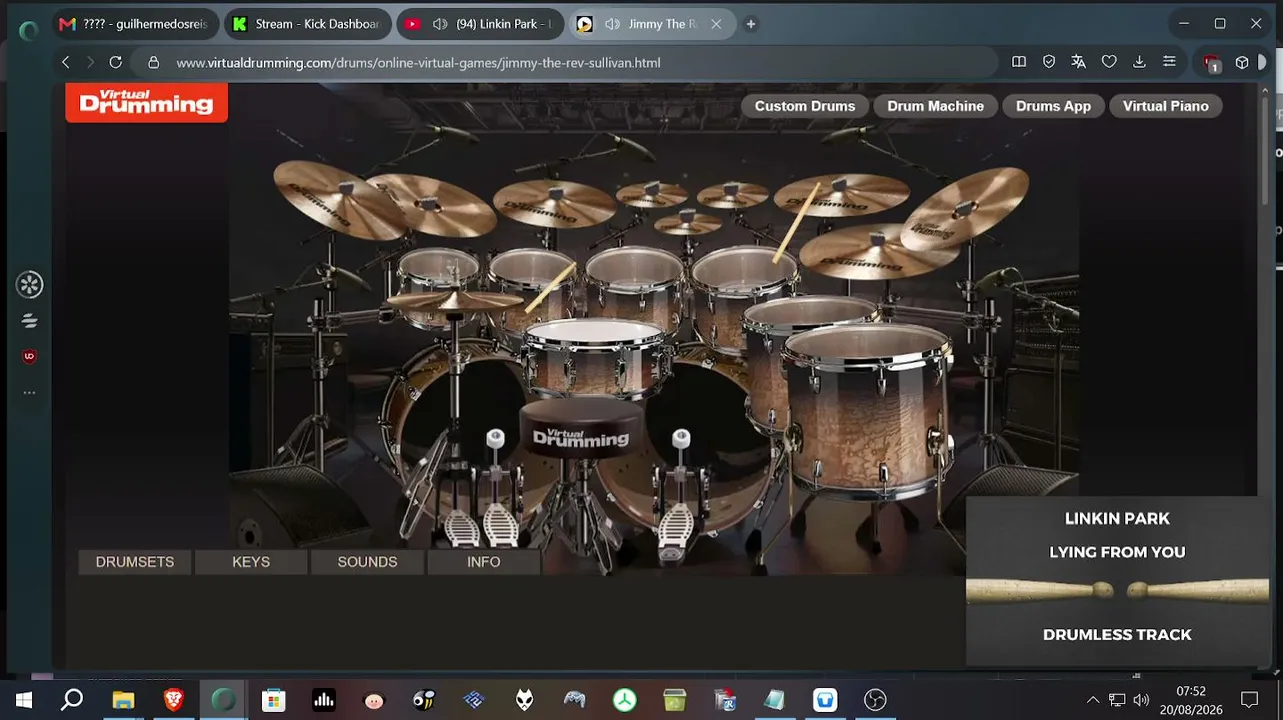The image size is (1283, 720).
Task: Open the Virtual Piano page
Action: pos(1165,106)
